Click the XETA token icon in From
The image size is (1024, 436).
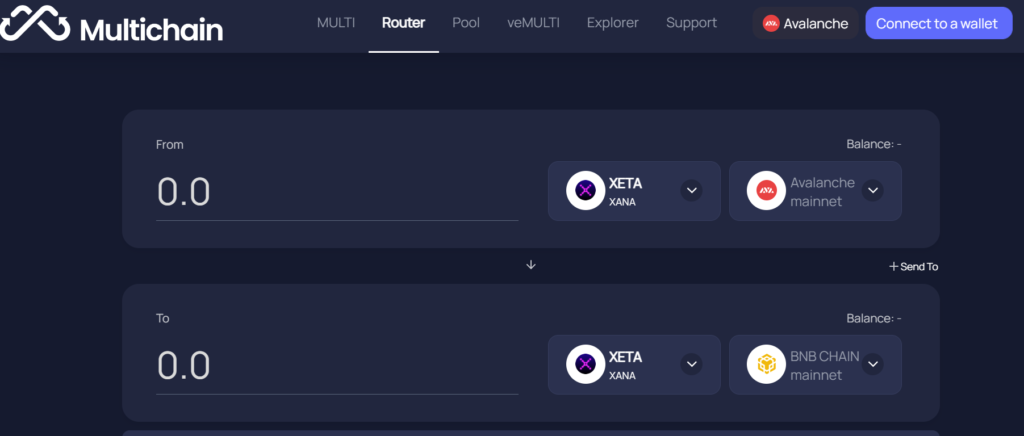[x=585, y=191]
